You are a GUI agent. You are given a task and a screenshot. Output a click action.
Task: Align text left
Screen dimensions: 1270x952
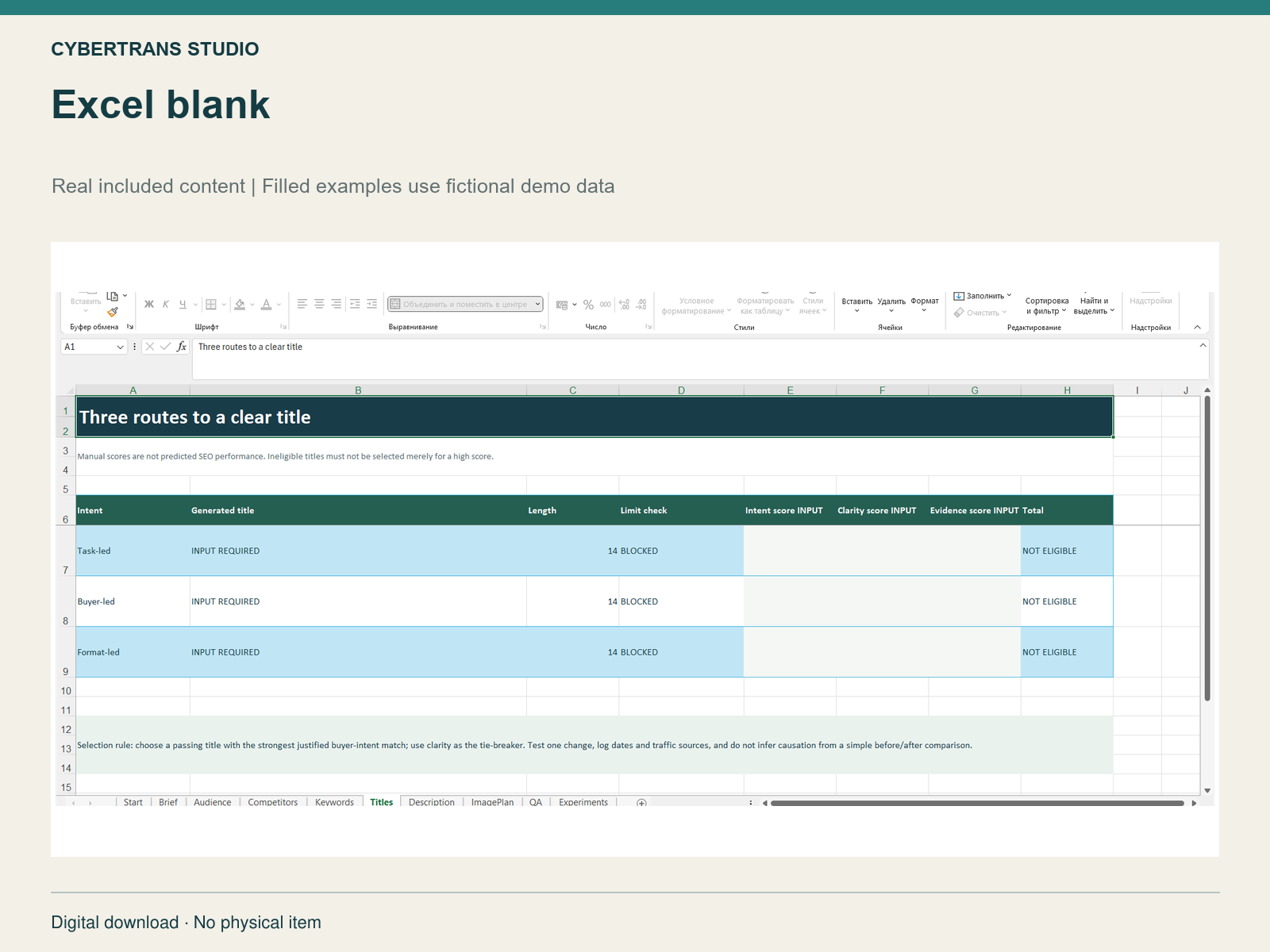(x=302, y=304)
